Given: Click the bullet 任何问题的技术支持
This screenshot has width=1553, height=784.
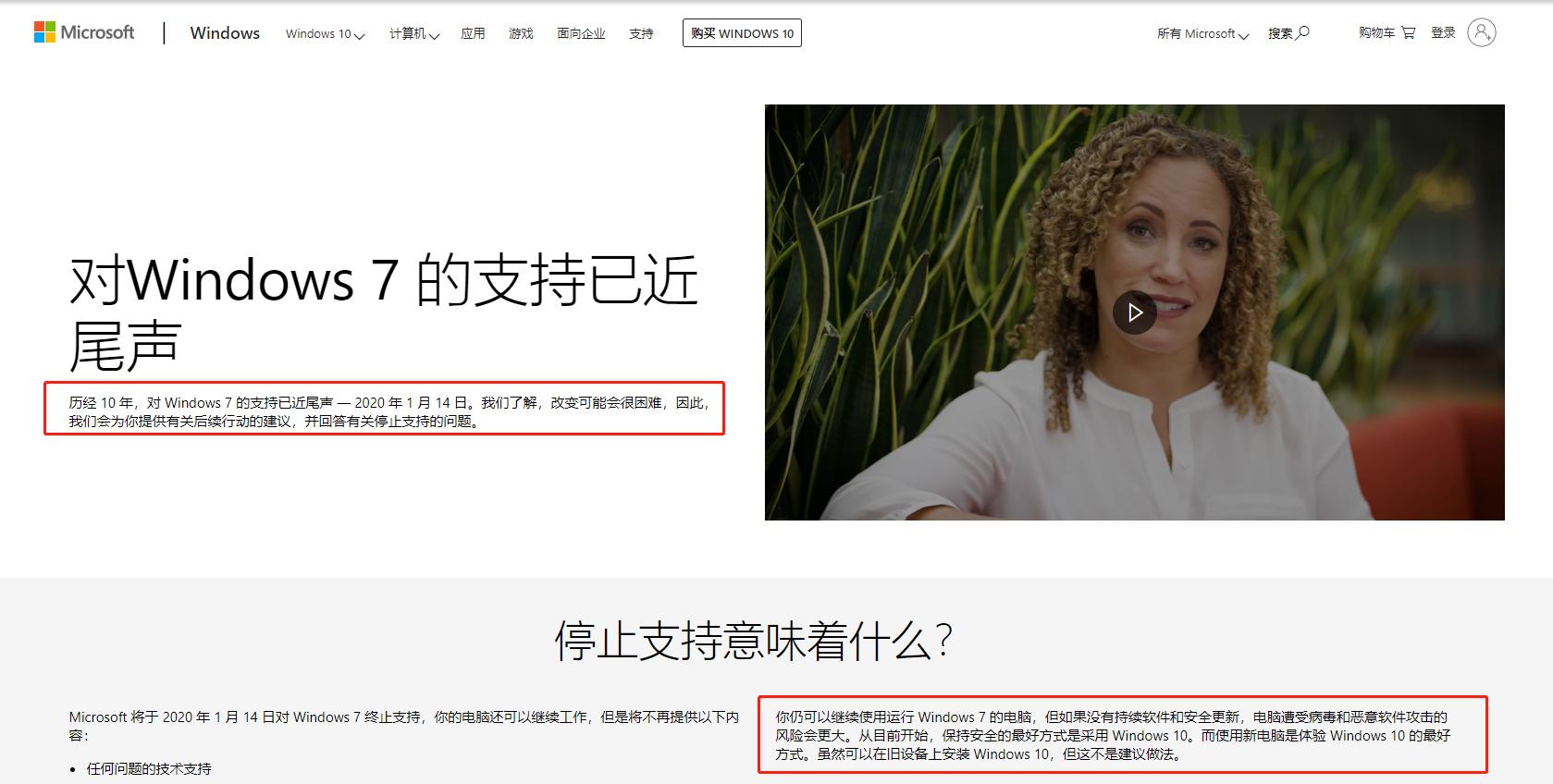Looking at the screenshot, I should [149, 768].
